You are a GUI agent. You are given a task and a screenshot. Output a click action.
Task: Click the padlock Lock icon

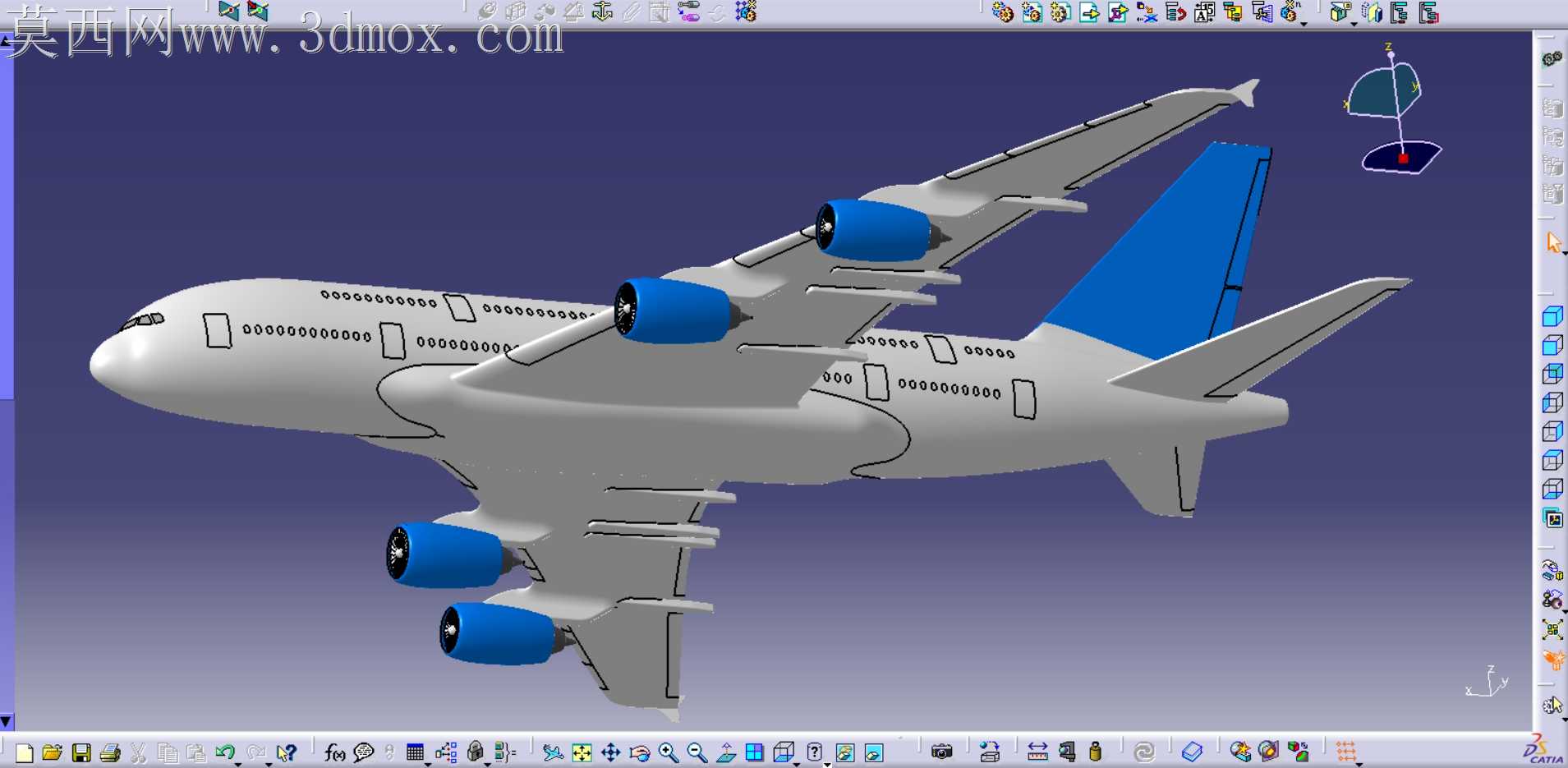pos(476,752)
